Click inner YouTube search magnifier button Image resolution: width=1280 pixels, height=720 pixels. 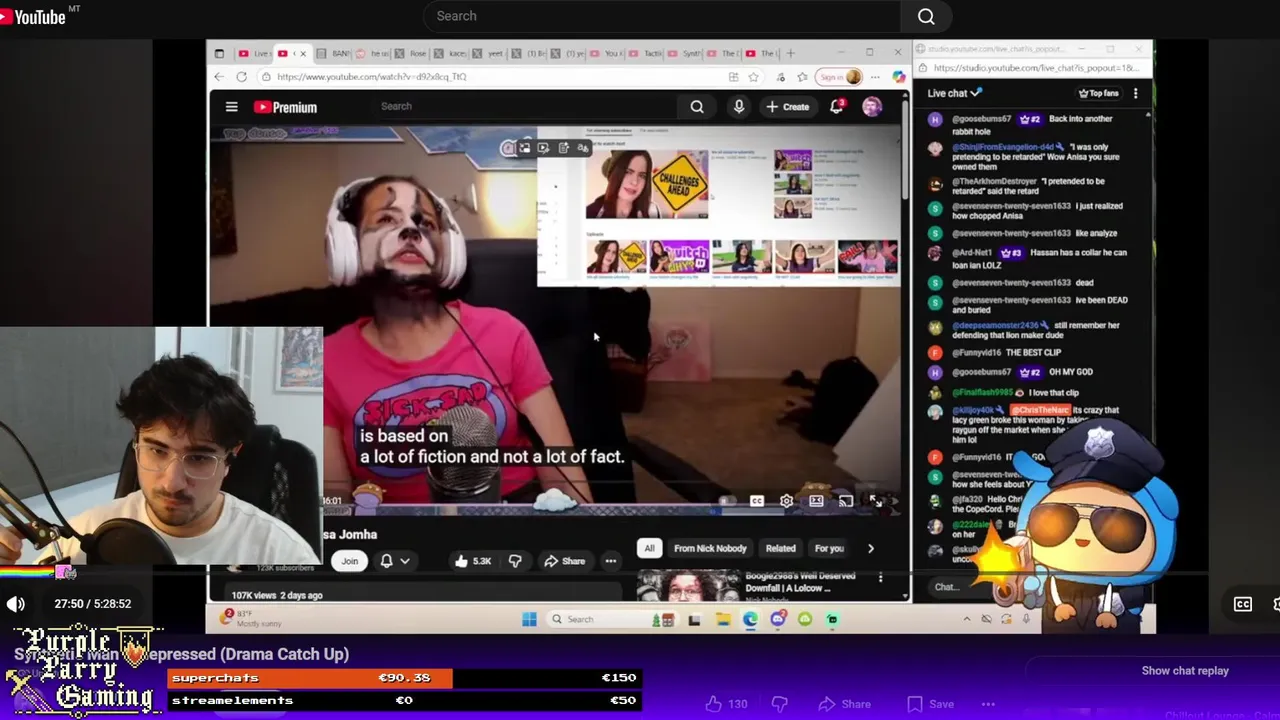point(697,107)
